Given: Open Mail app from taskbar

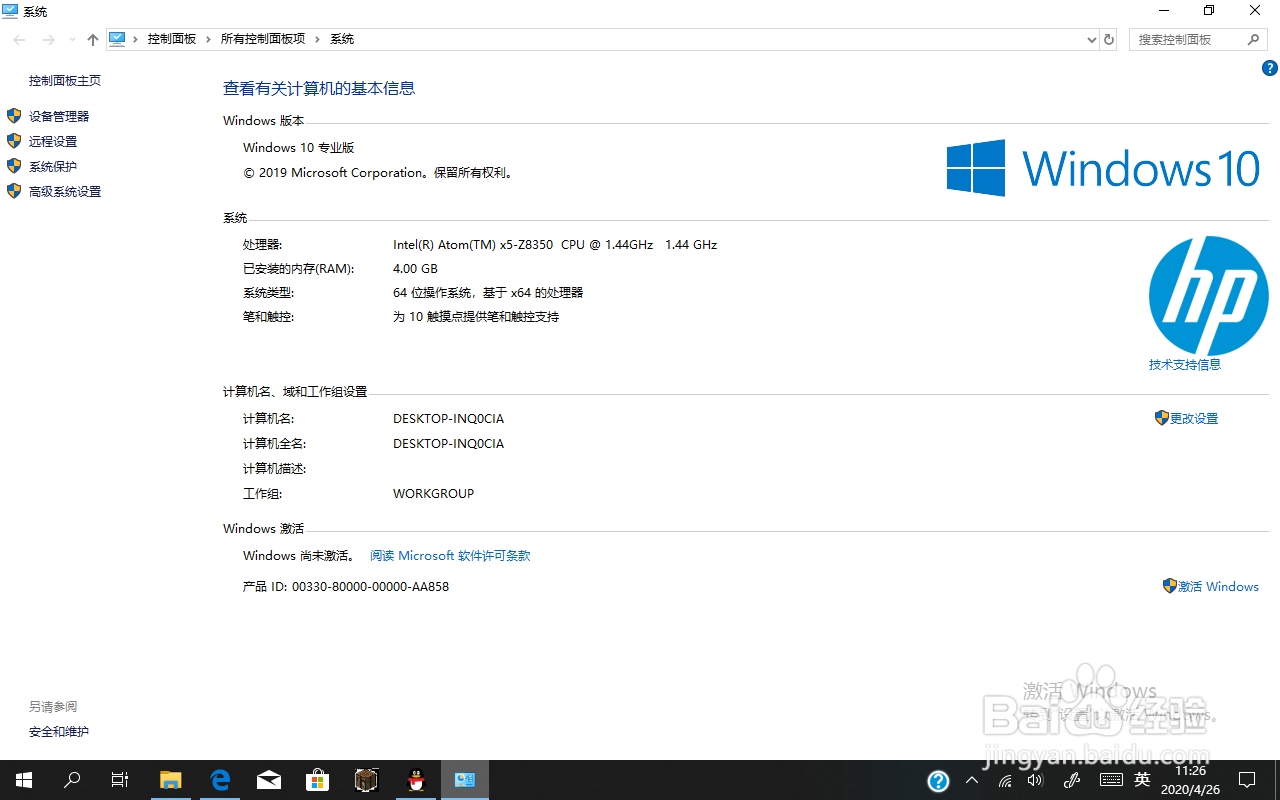Looking at the screenshot, I should (269, 780).
